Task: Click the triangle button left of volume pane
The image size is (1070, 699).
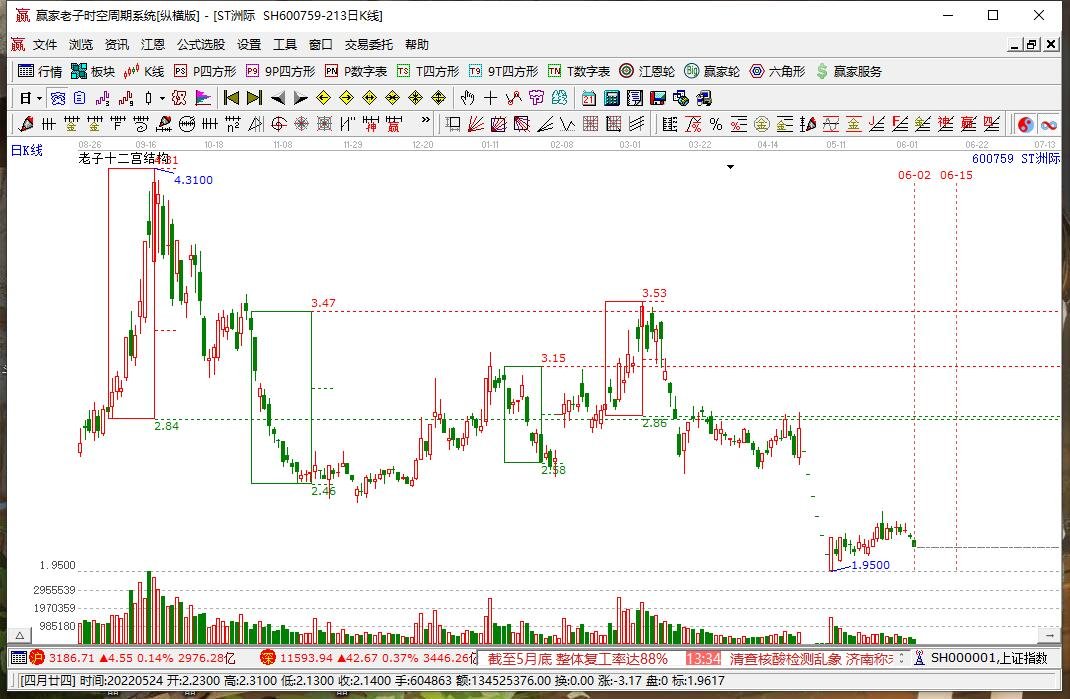Action: pos(20,636)
